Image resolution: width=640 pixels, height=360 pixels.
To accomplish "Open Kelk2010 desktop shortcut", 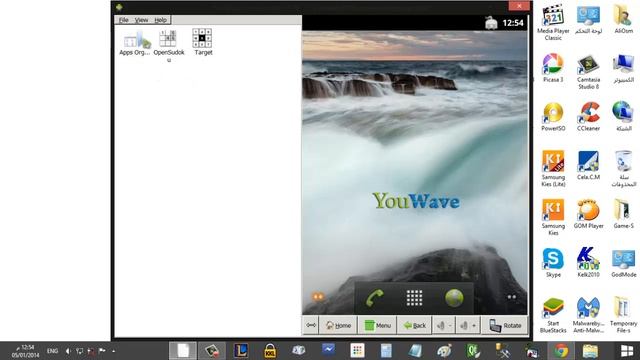I will (588, 262).
